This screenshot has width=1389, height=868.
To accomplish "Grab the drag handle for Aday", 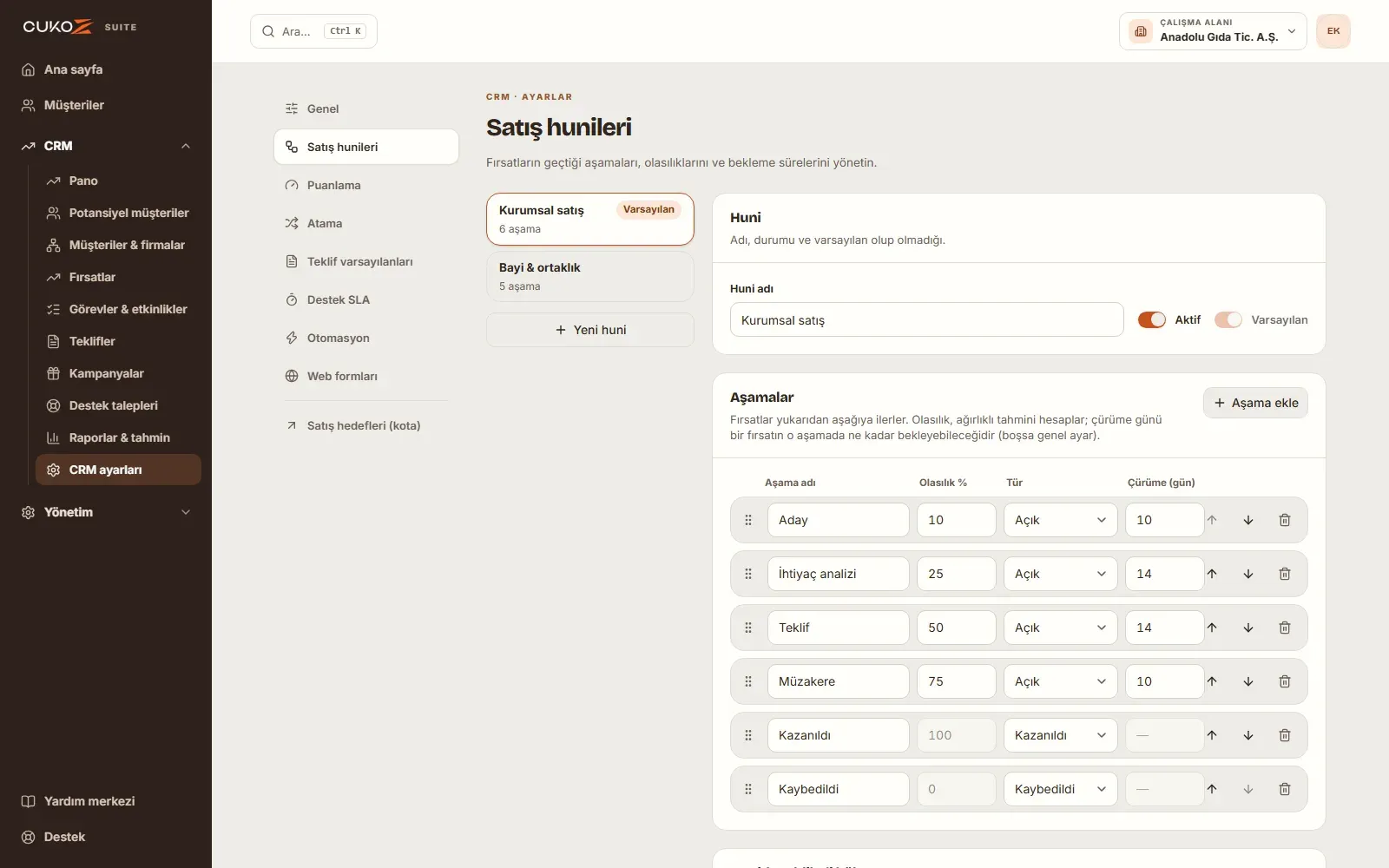I will [748, 520].
